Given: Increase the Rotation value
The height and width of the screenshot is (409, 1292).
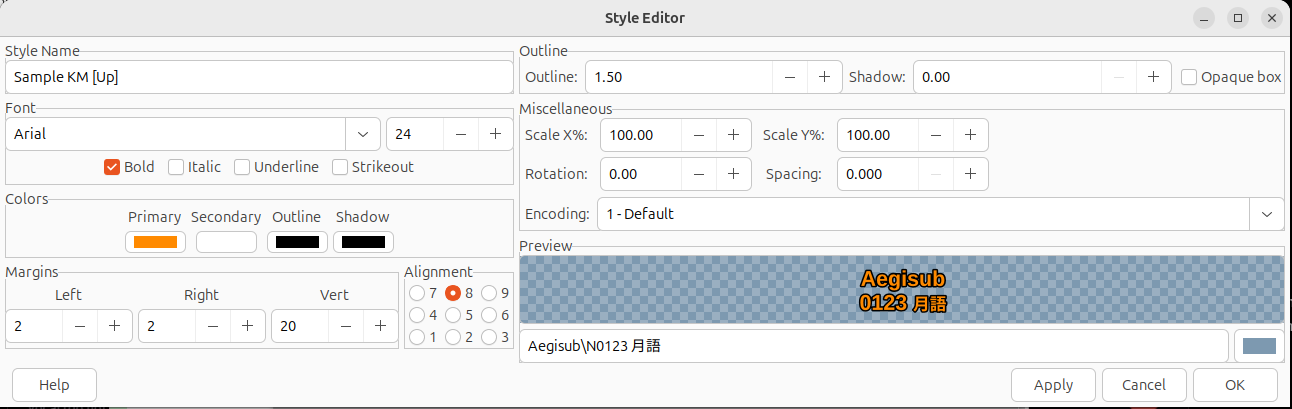Looking at the screenshot, I should click(734, 174).
